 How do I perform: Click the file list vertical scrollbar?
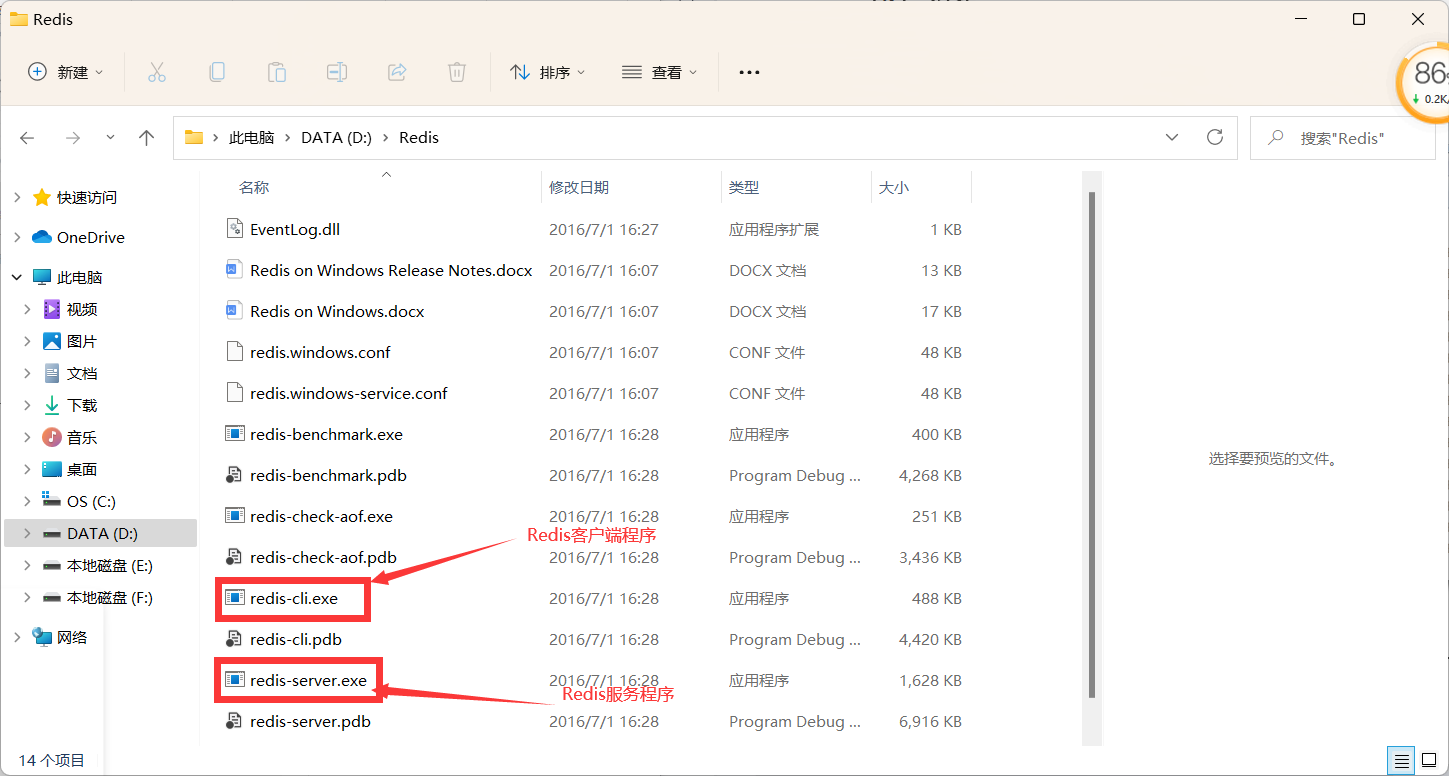pos(1092,445)
